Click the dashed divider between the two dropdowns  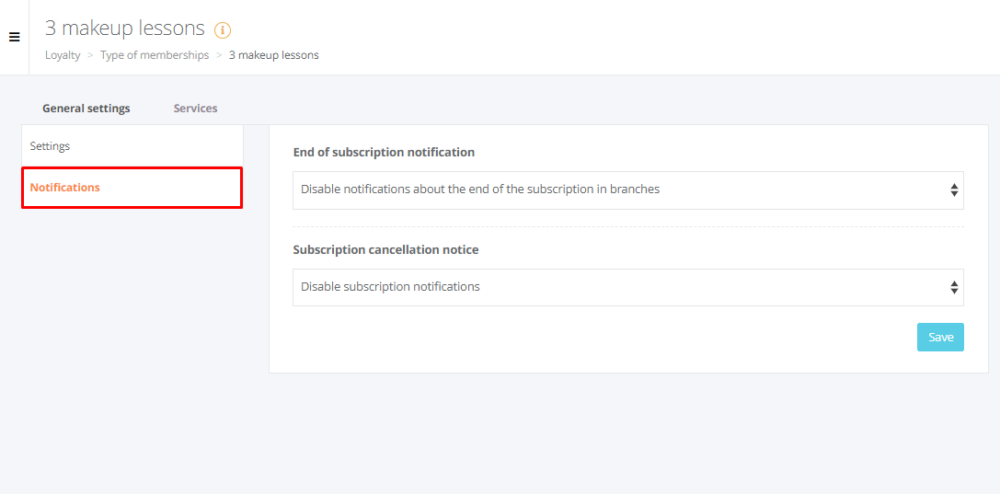click(x=628, y=226)
